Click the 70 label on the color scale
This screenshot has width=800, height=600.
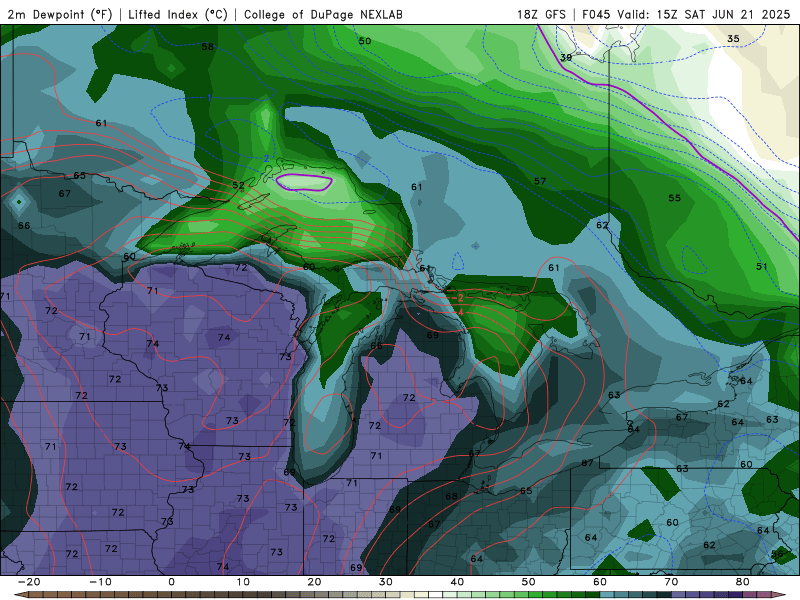pos(671,582)
